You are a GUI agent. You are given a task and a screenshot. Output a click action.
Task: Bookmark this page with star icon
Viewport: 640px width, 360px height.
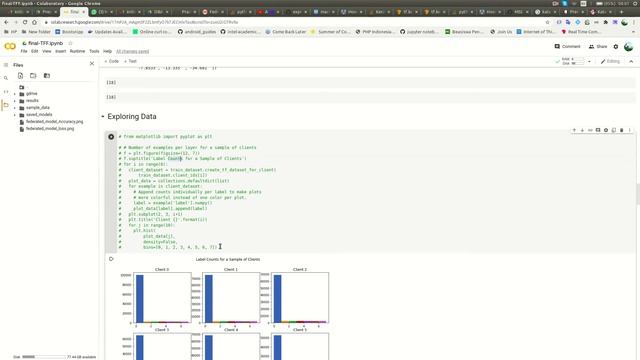(547, 22)
